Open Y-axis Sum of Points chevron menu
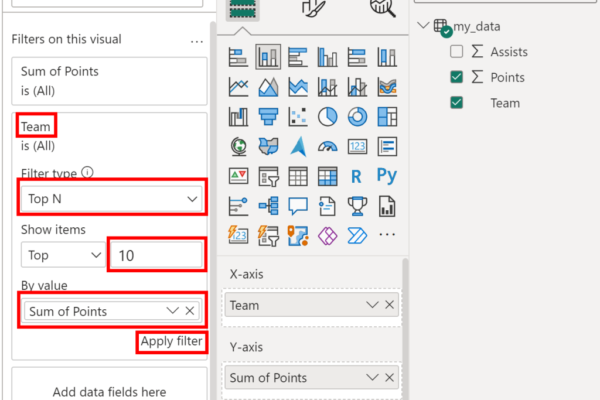The height and width of the screenshot is (400, 600). pyautogui.click(x=372, y=377)
